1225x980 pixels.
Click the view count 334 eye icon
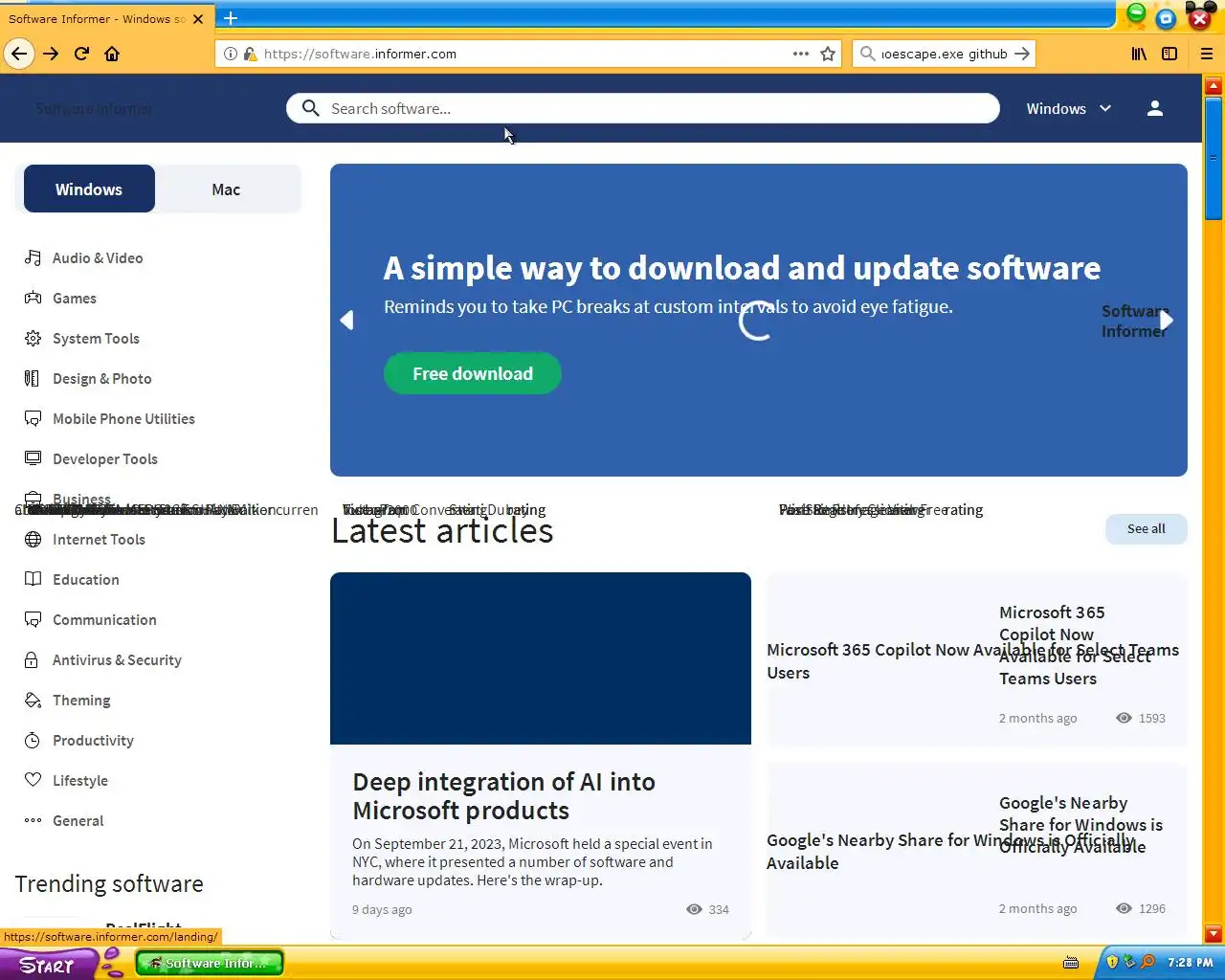(x=694, y=910)
